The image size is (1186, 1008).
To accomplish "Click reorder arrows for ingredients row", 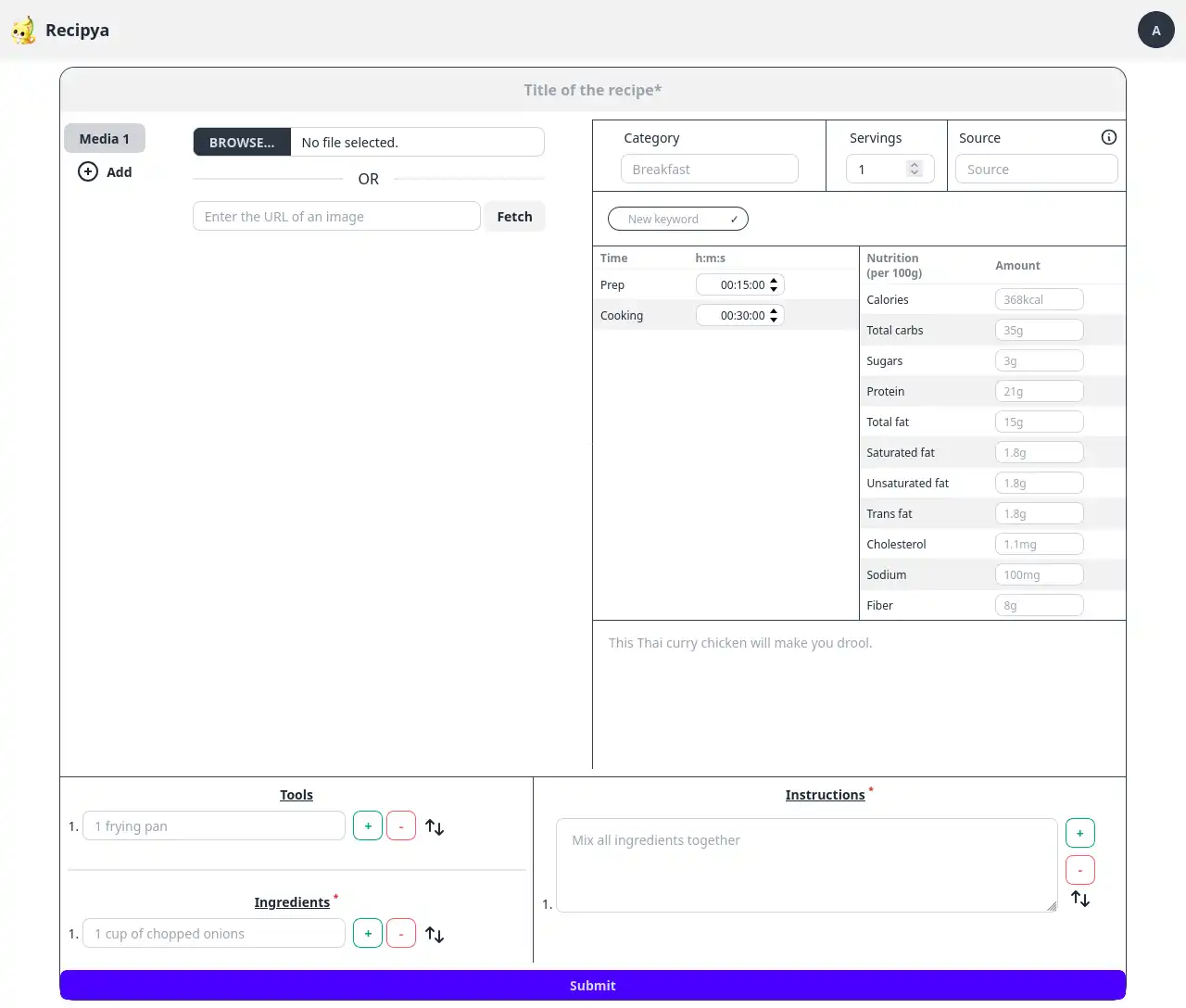I will pos(435,935).
